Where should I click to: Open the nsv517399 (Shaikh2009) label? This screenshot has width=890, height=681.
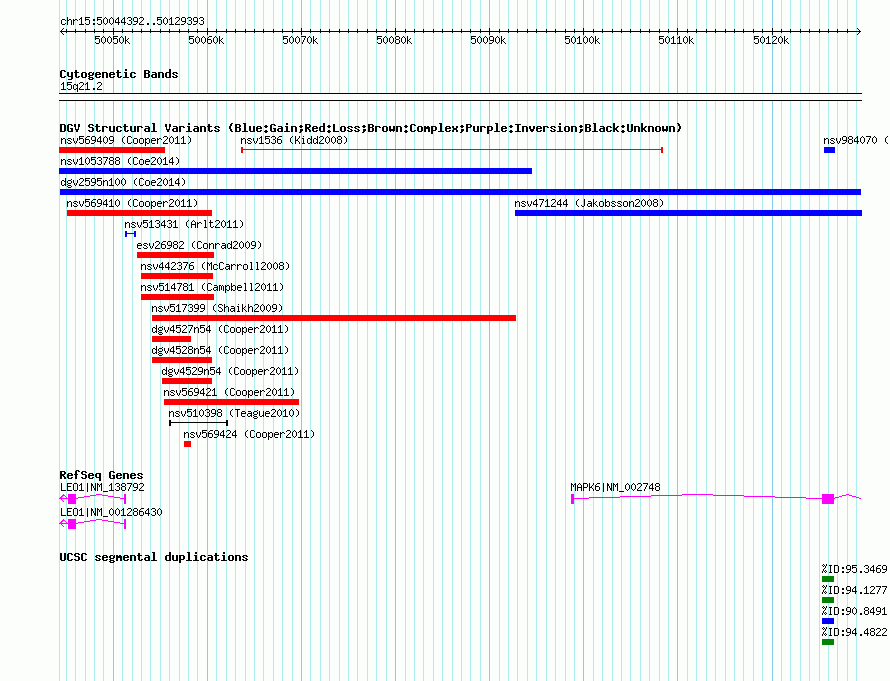point(217,308)
